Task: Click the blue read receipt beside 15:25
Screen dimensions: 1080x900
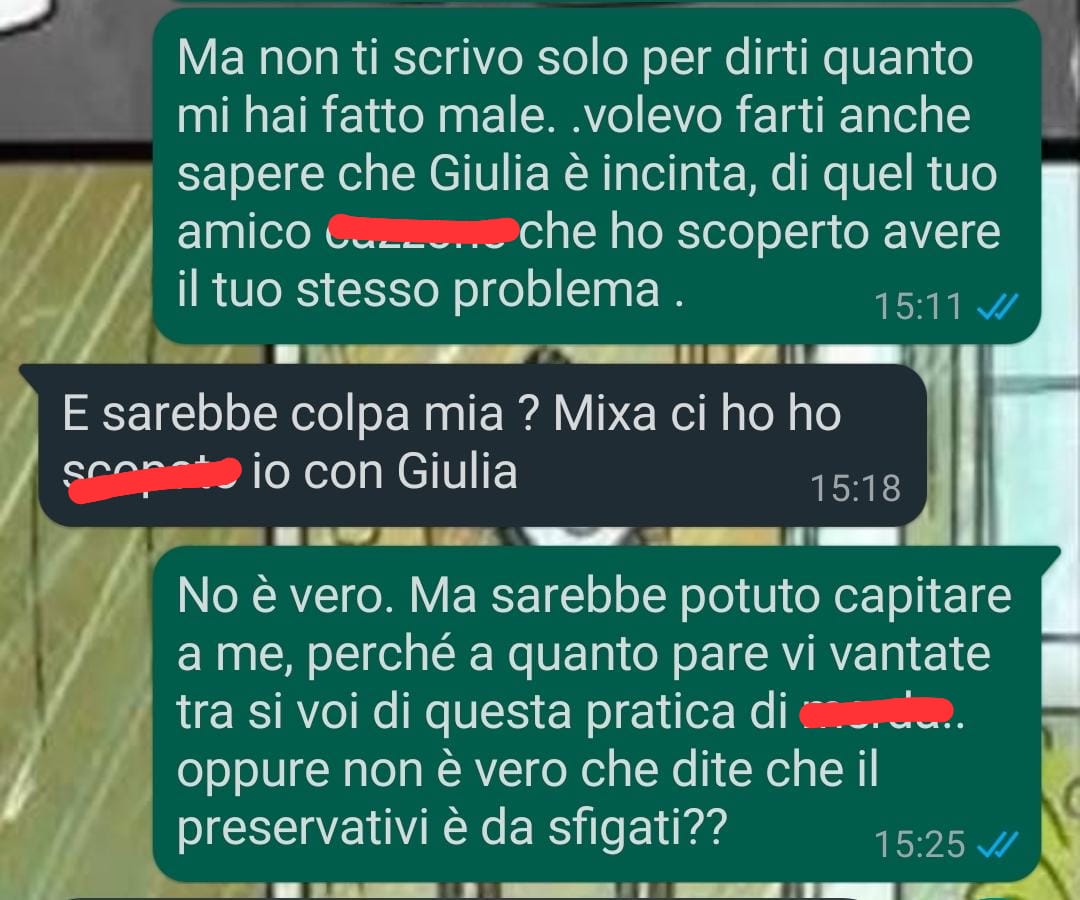Action: 997,845
